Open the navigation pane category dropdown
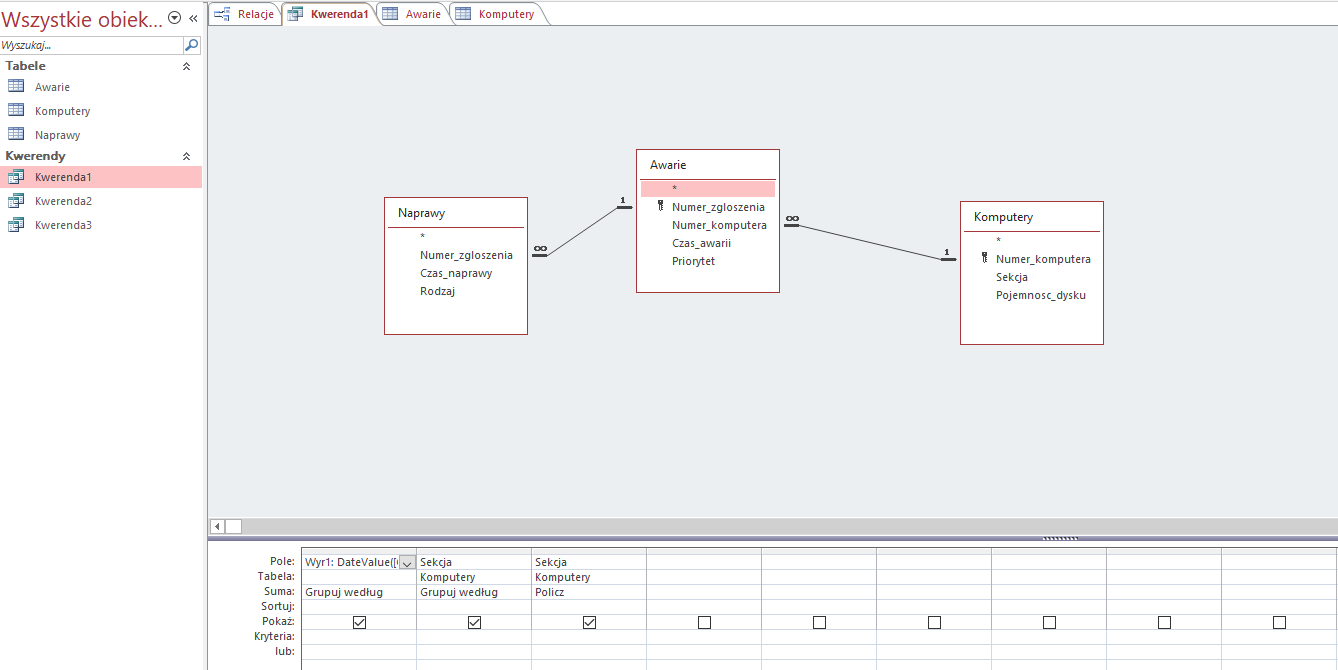Screen dimensions: 1338x670 (x=175, y=18)
